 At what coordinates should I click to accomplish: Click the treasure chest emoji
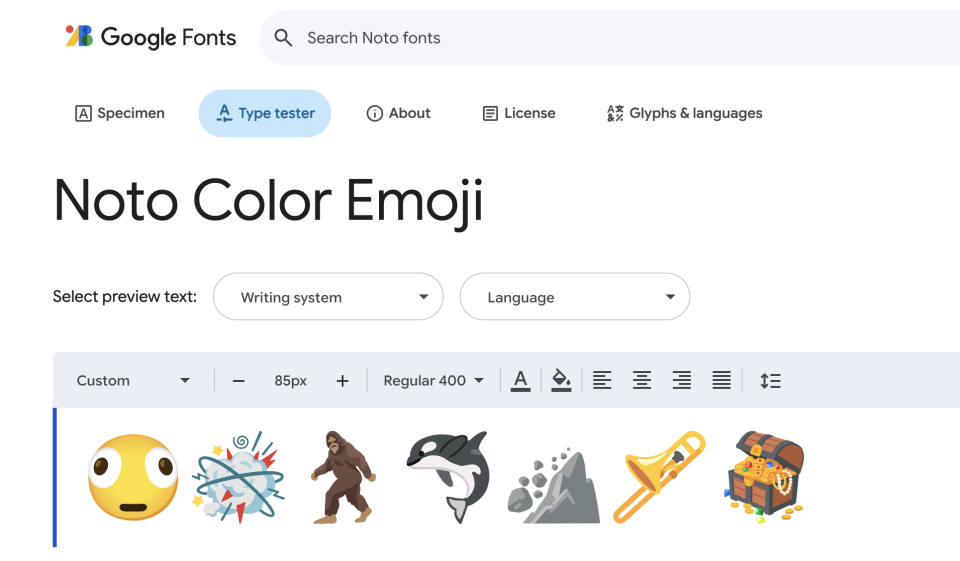pyautogui.click(x=765, y=477)
